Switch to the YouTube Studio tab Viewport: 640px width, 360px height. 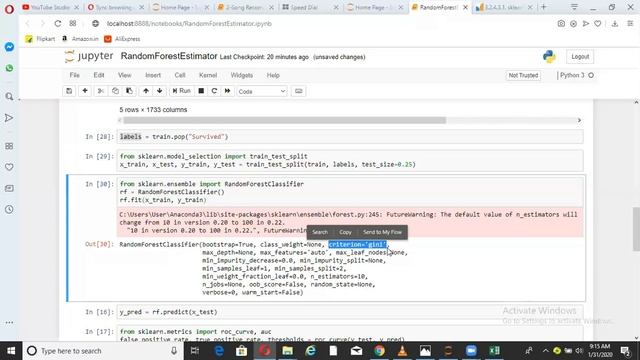coord(51,7)
